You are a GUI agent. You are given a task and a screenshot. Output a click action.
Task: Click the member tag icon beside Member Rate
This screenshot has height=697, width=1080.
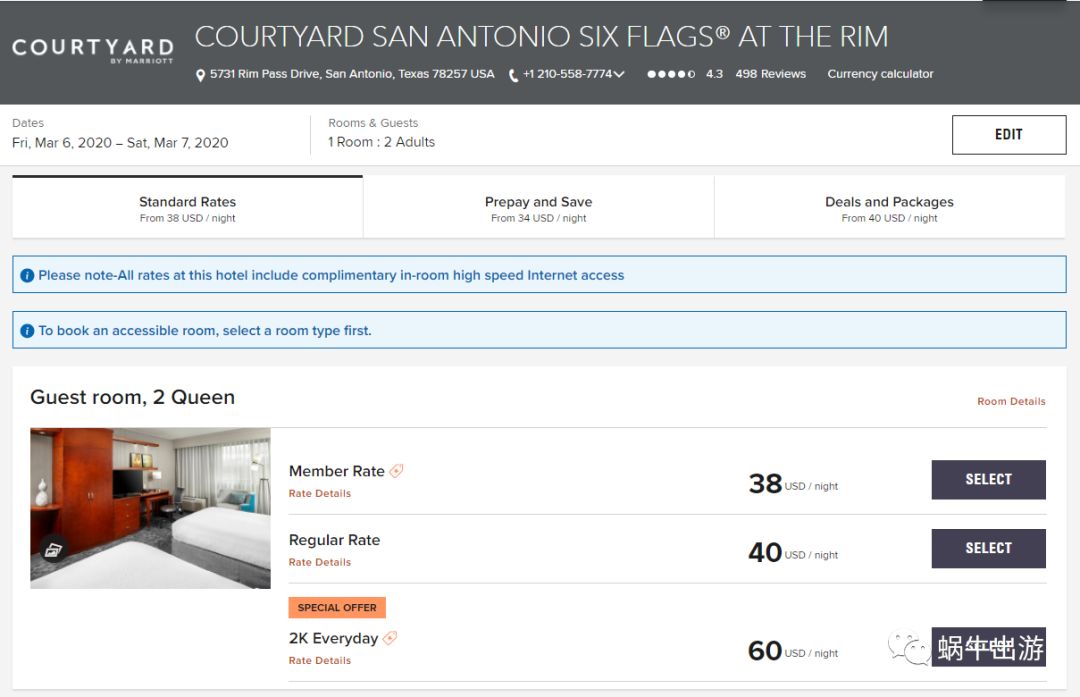click(396, 471)
